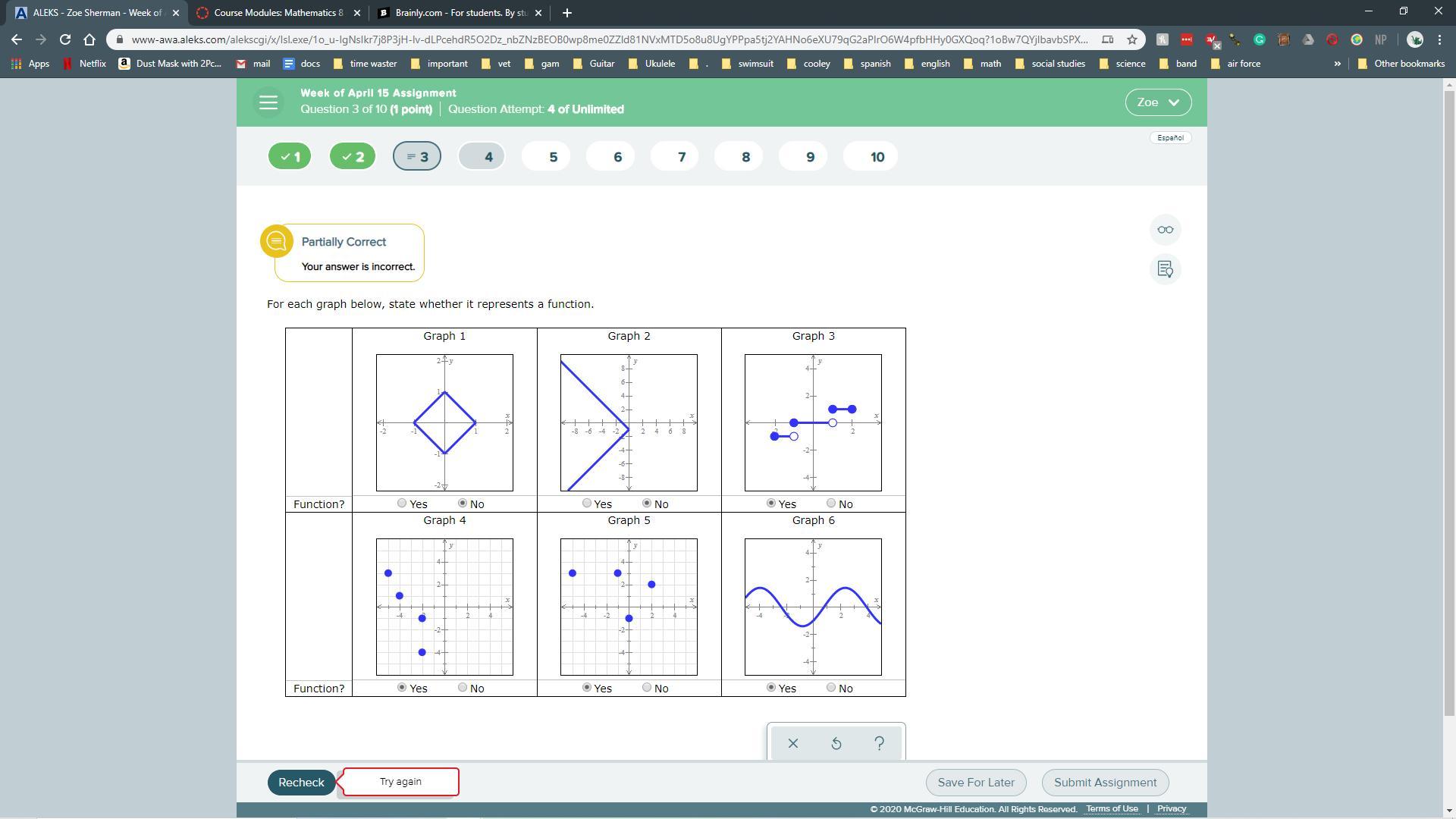Click the X clear answer button
The width and height of the screenshot is (1456, 819).
tap(792, 743)
